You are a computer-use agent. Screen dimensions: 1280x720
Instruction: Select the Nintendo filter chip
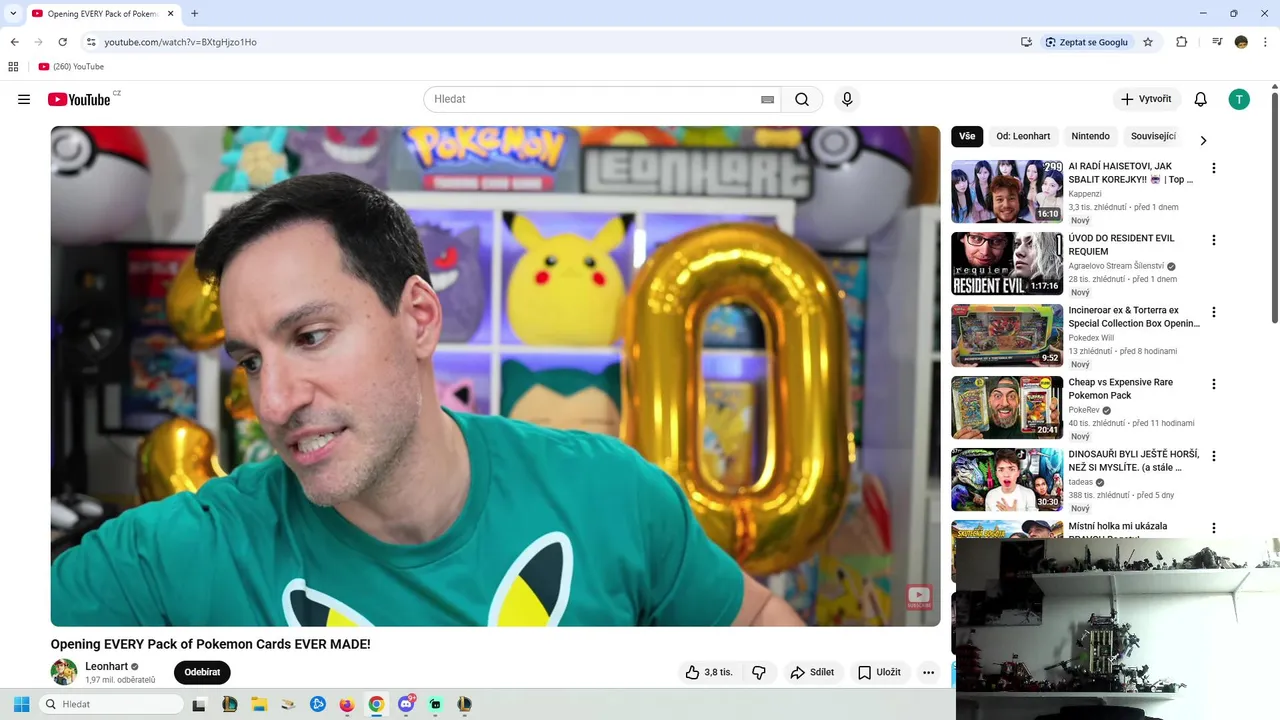[1090, 136]
